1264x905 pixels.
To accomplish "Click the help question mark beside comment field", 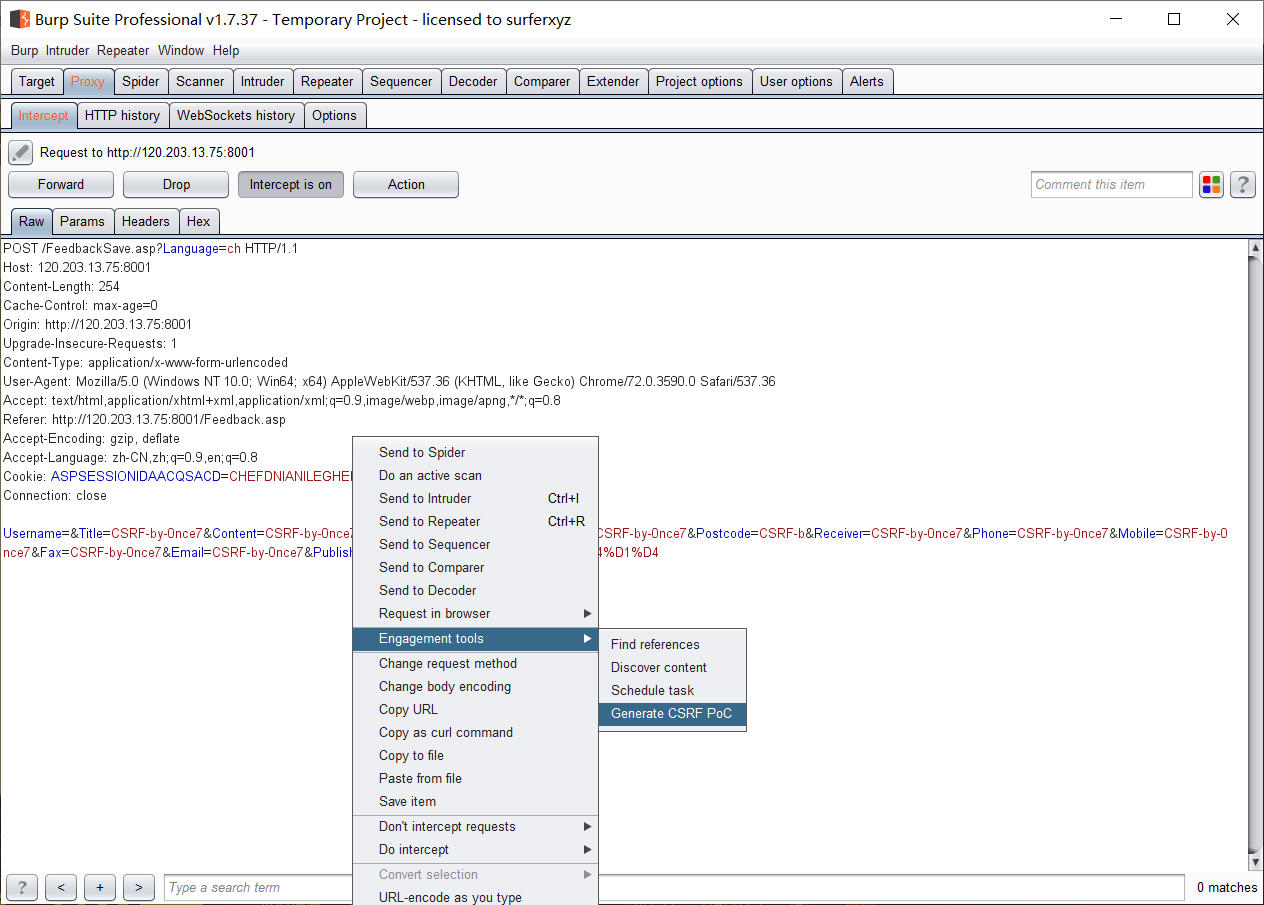I will click(x=1243, y=184).
